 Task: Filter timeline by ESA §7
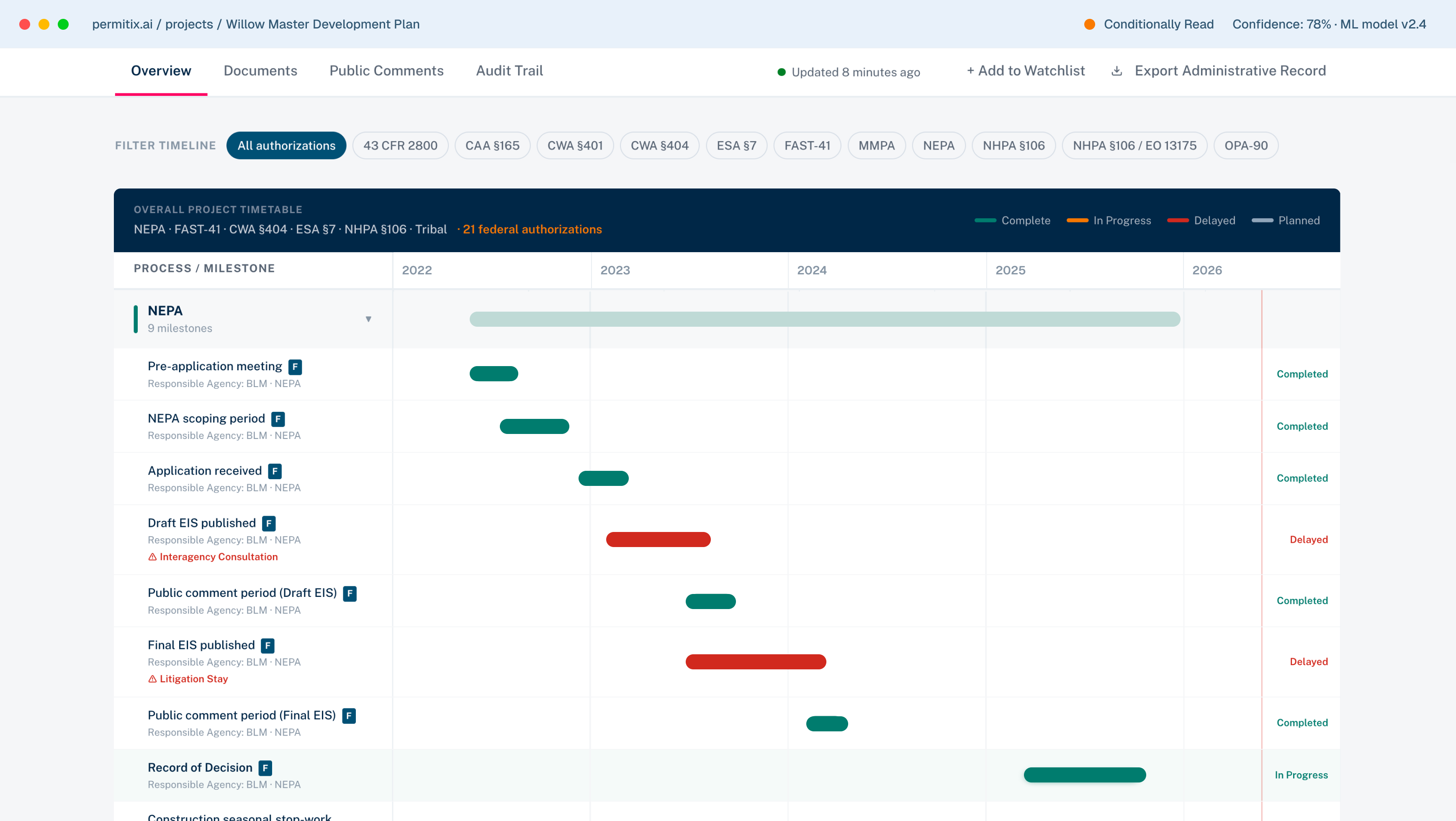(x=736, y=145)
